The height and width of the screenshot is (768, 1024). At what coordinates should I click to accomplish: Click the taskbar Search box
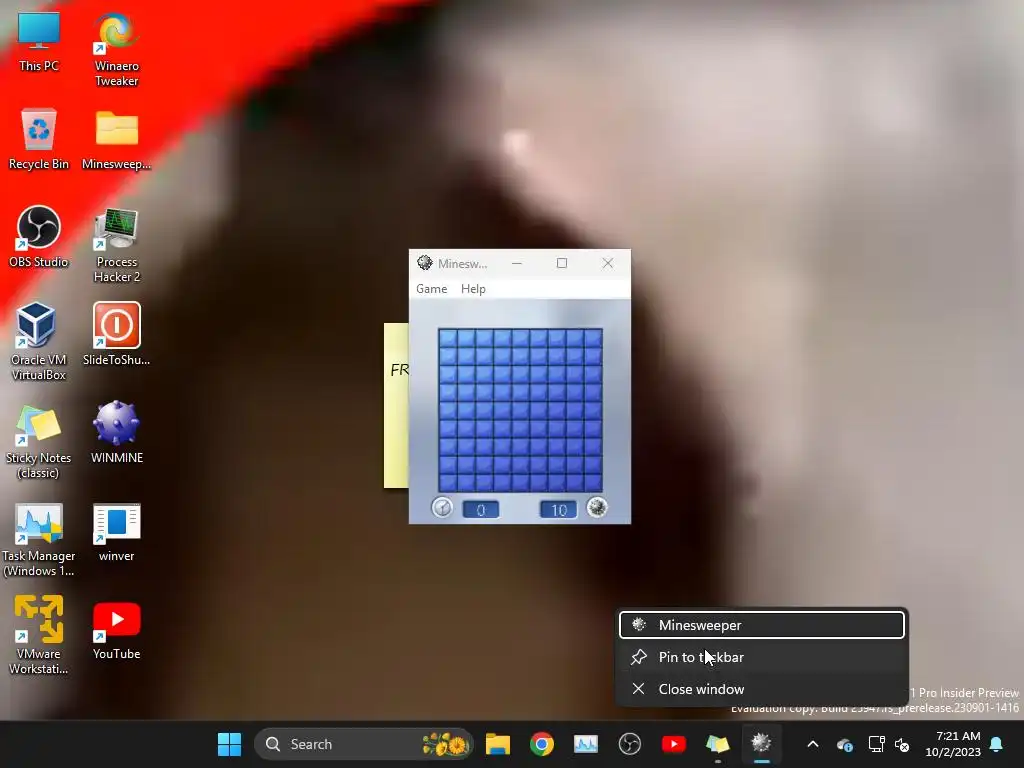pos(364,744)
